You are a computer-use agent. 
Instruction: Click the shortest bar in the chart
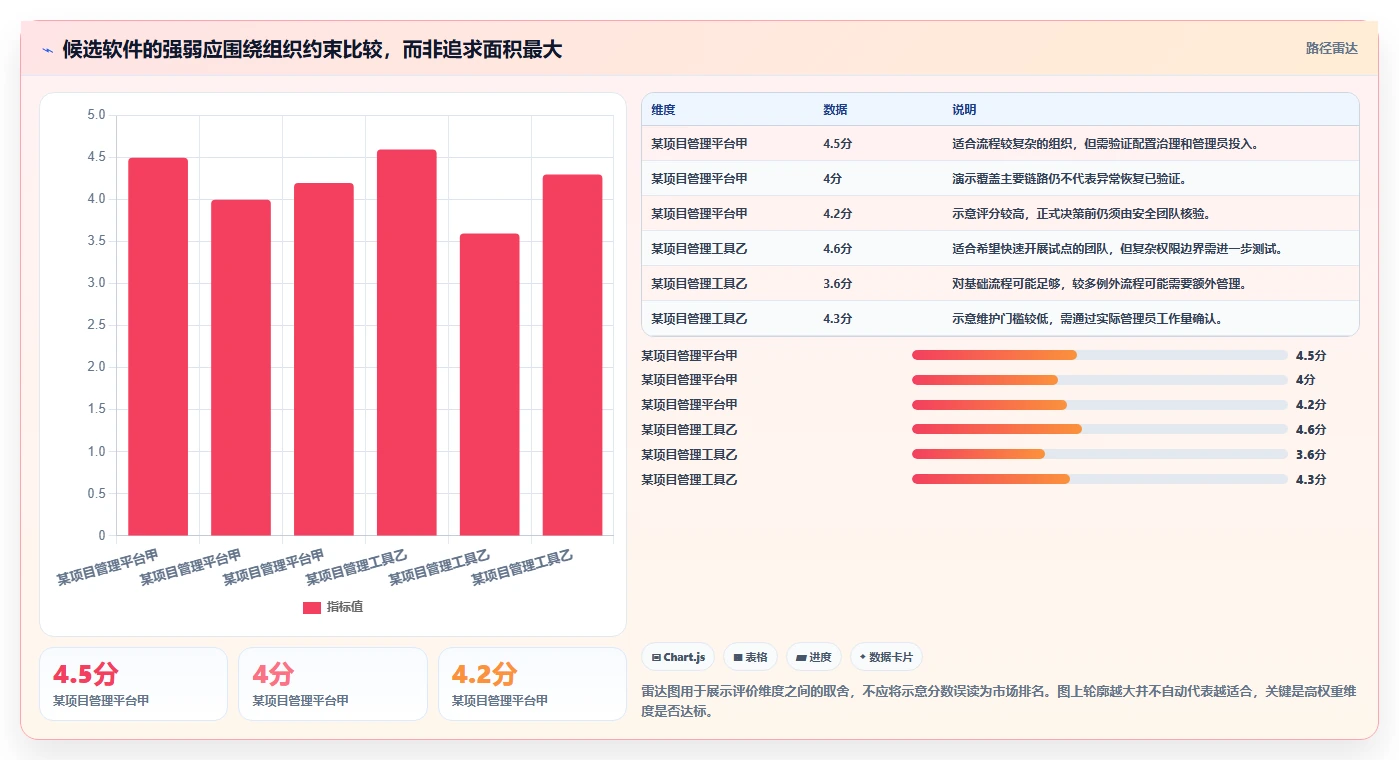click(490, 384)
